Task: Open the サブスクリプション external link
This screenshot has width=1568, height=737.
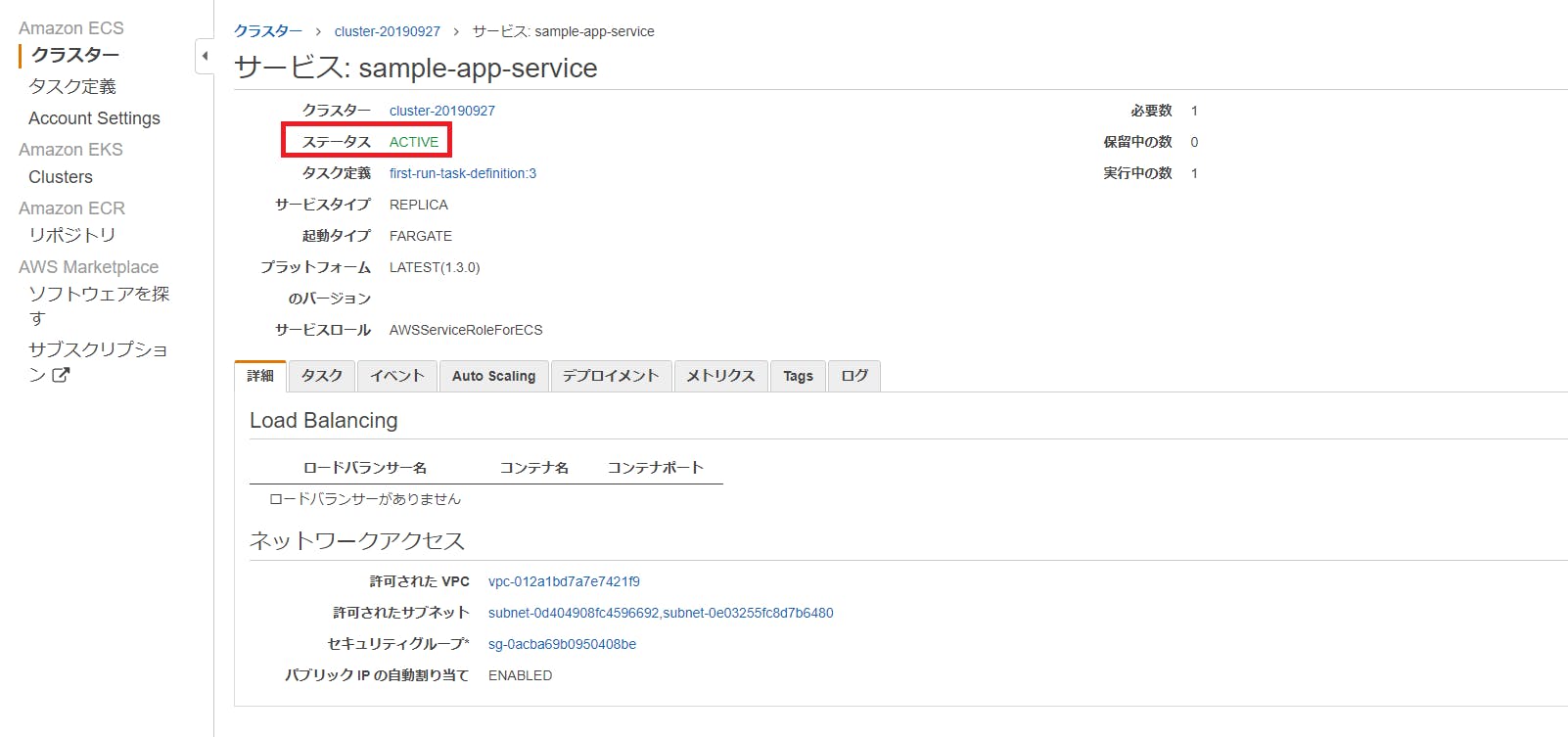Action: (x=98, y=361)
